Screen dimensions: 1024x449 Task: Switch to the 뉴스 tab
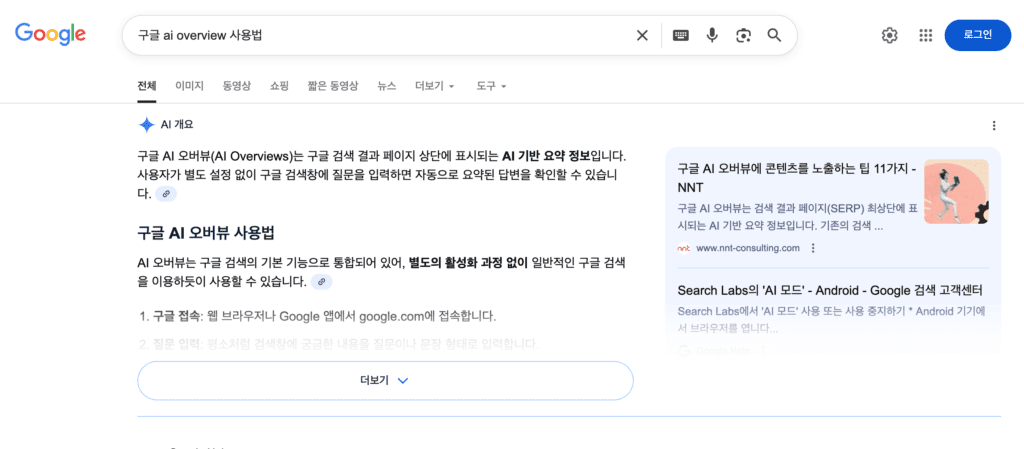386,86
